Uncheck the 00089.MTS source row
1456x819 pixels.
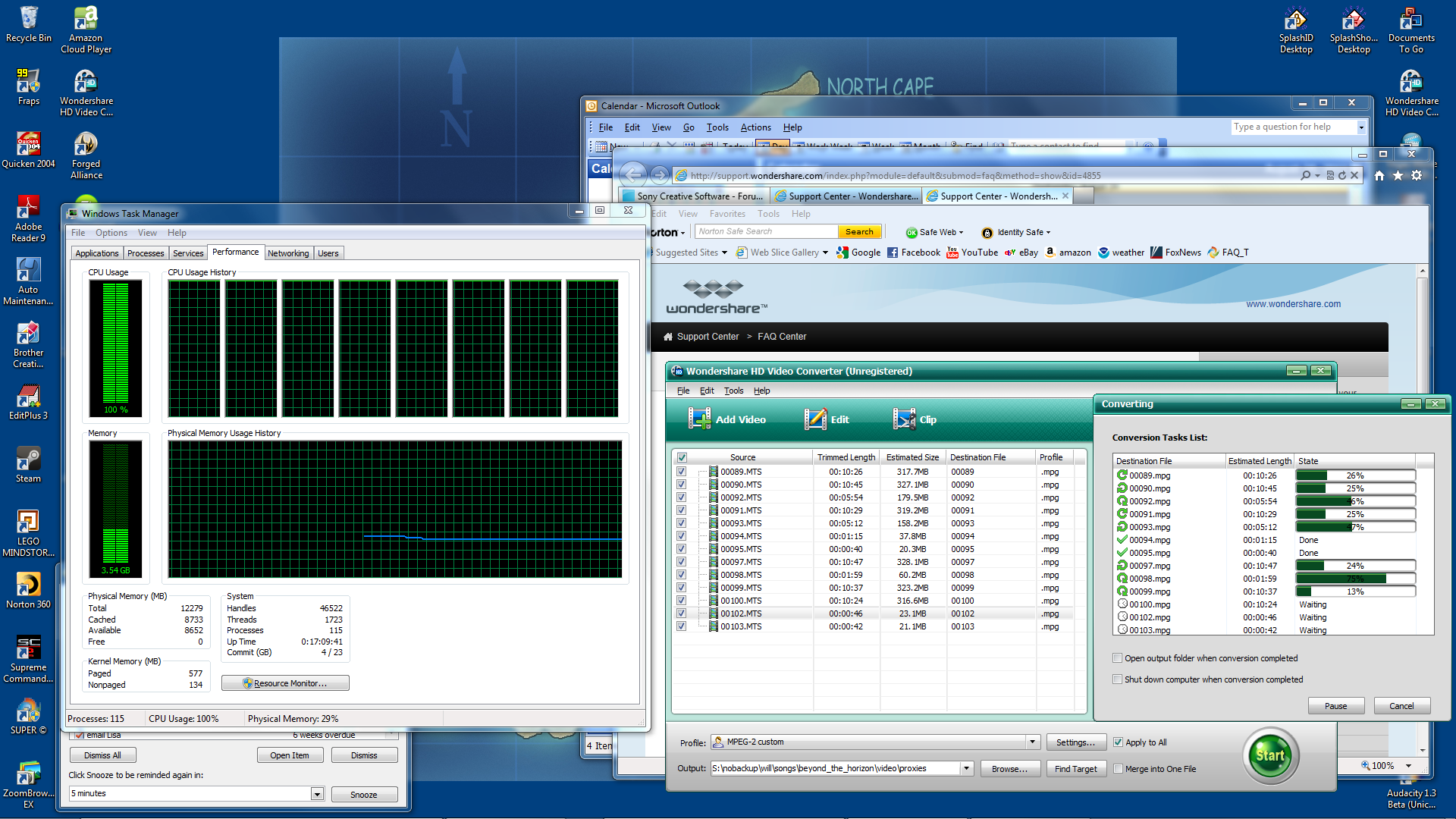pyautogui.click(x=681, y=472)
